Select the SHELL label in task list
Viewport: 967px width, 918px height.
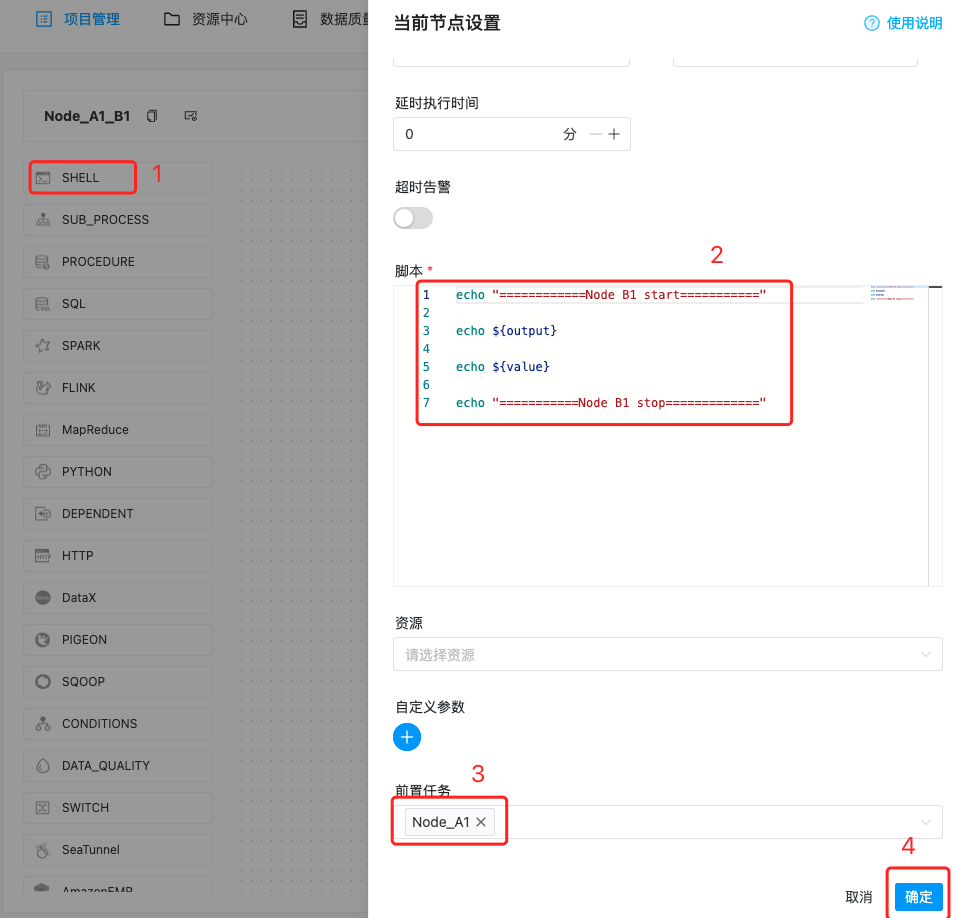coord(80,178)
